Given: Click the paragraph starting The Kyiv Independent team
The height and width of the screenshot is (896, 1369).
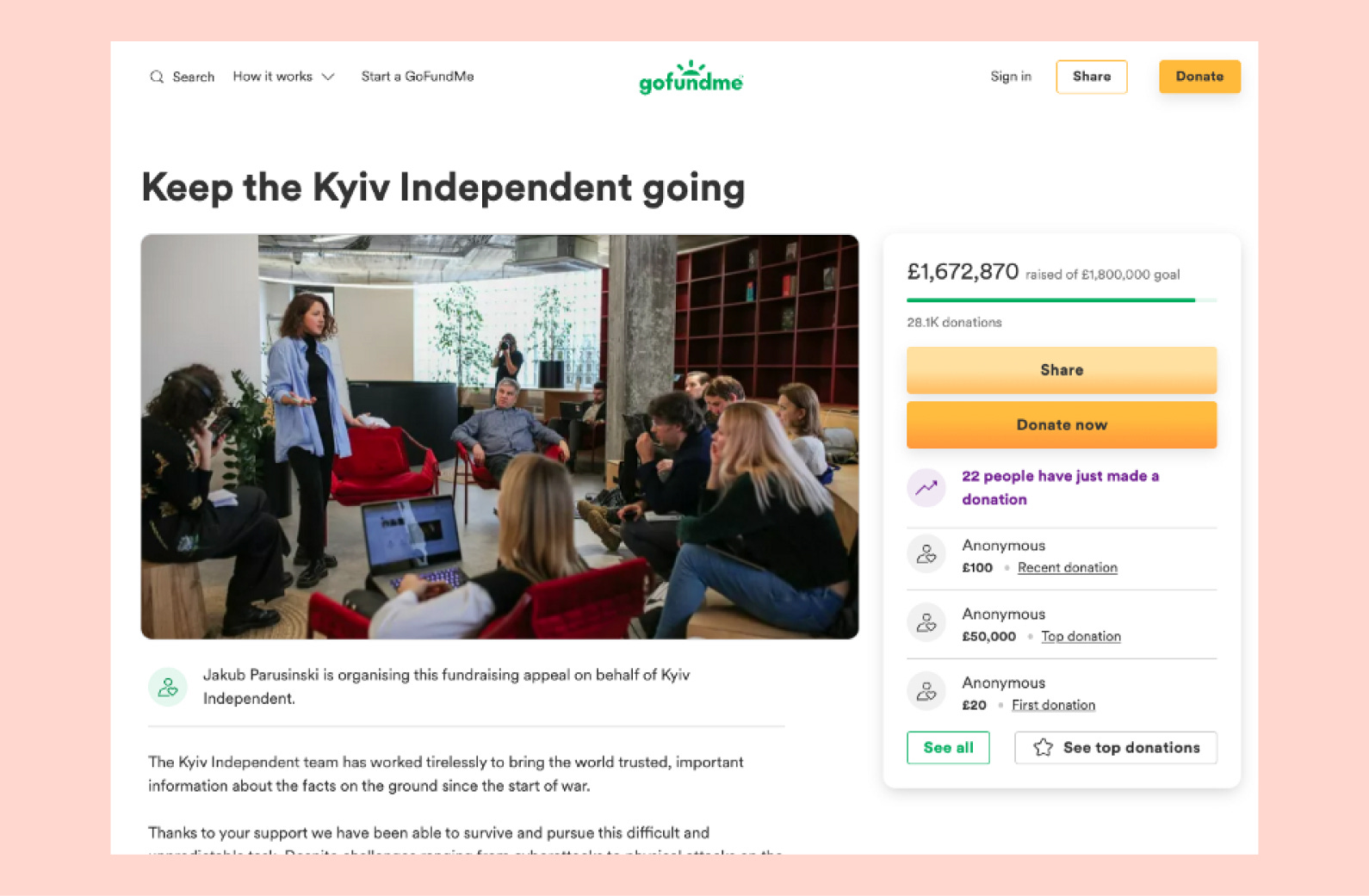Looking at the screenshot, I should tap(446, 774).
